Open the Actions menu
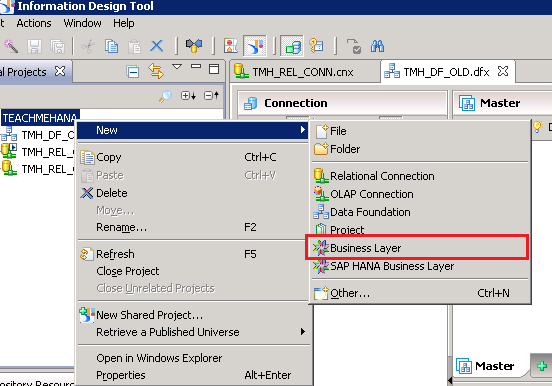The image size is (552, 386). pyautogui.click(x=34, y=23)
